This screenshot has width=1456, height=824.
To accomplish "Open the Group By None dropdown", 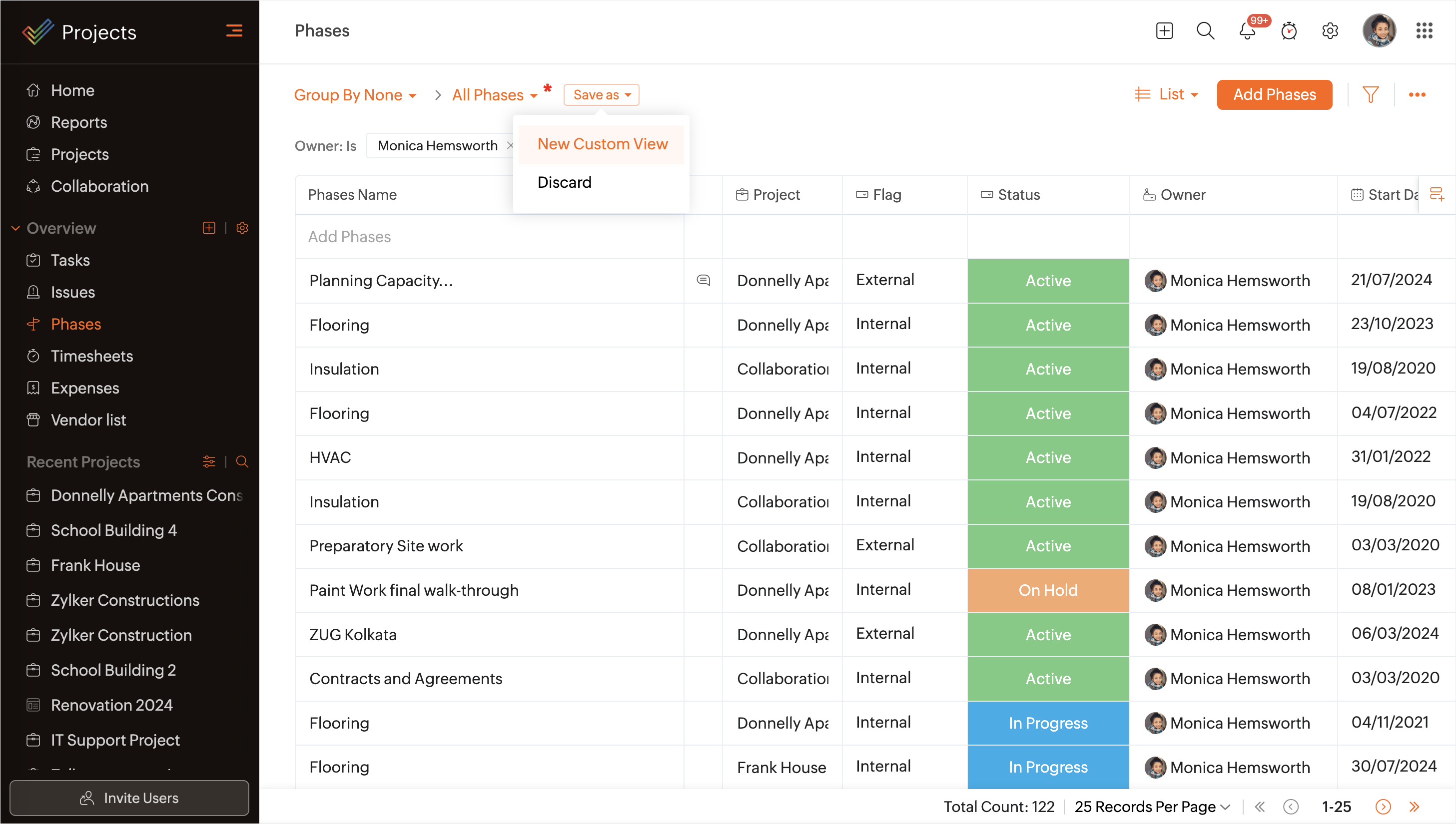I will click(355, 95).
